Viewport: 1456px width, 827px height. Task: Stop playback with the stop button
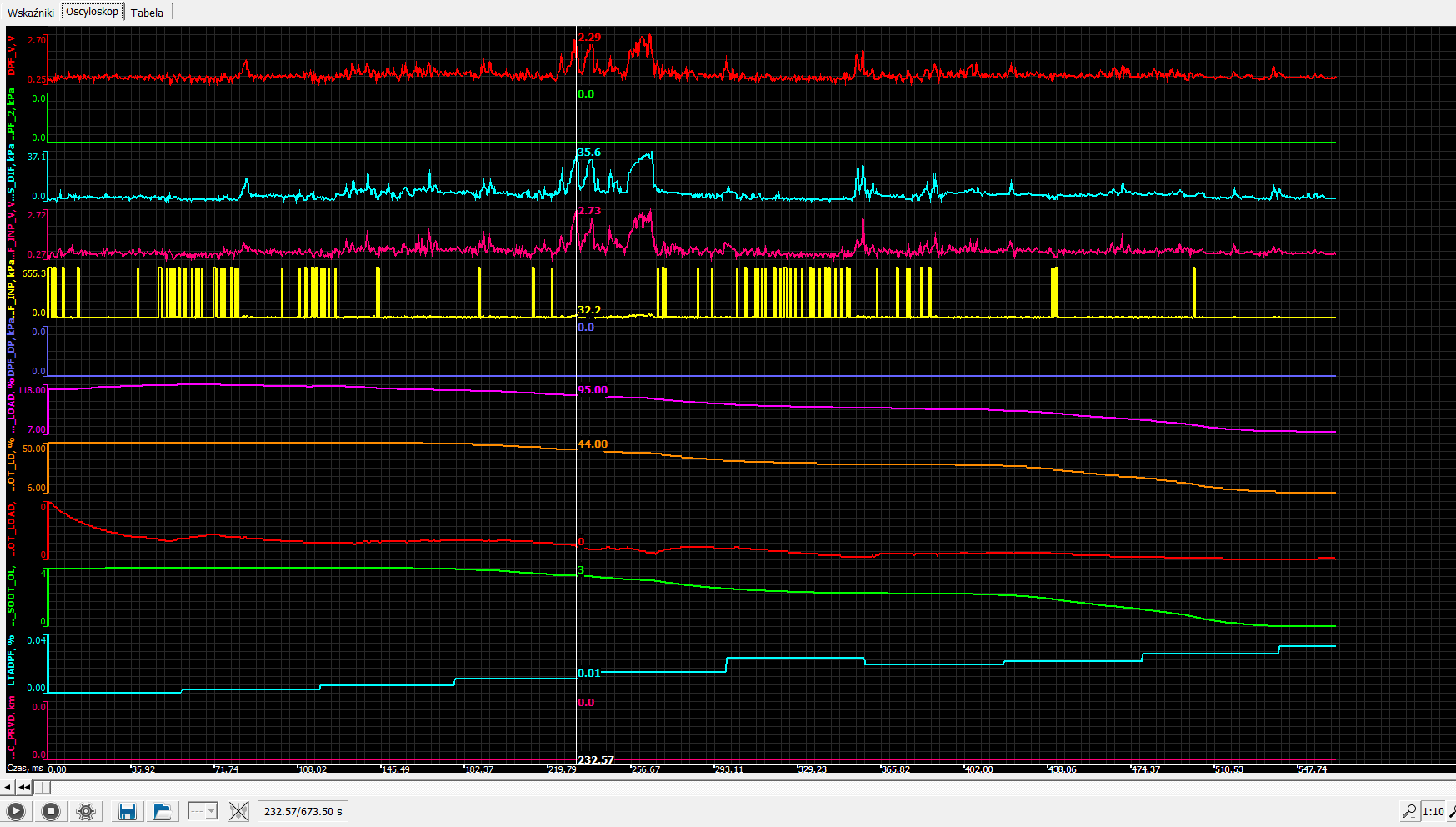51,811
